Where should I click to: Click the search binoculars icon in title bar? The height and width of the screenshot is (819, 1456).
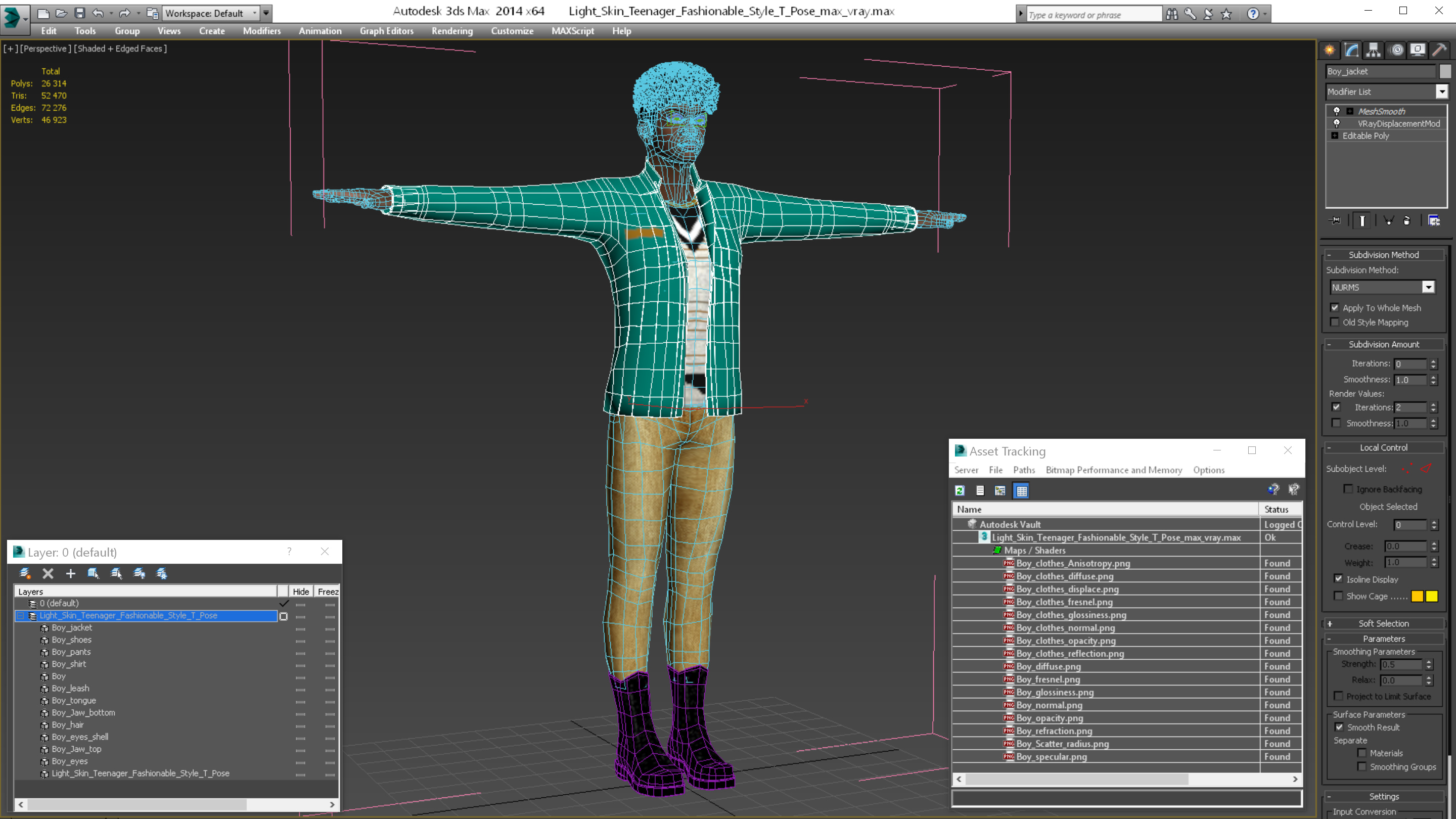1172,14
